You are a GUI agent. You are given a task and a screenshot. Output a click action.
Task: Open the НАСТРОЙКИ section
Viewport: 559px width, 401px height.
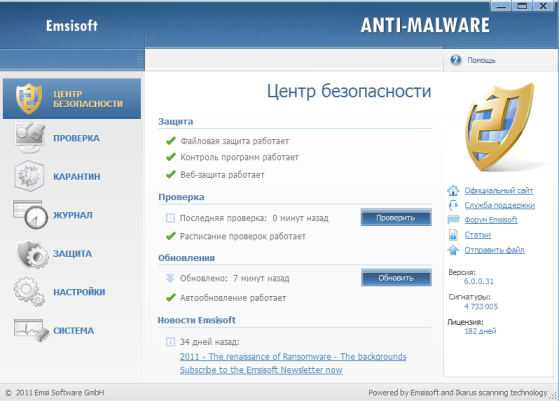click(x=79, y=292)
